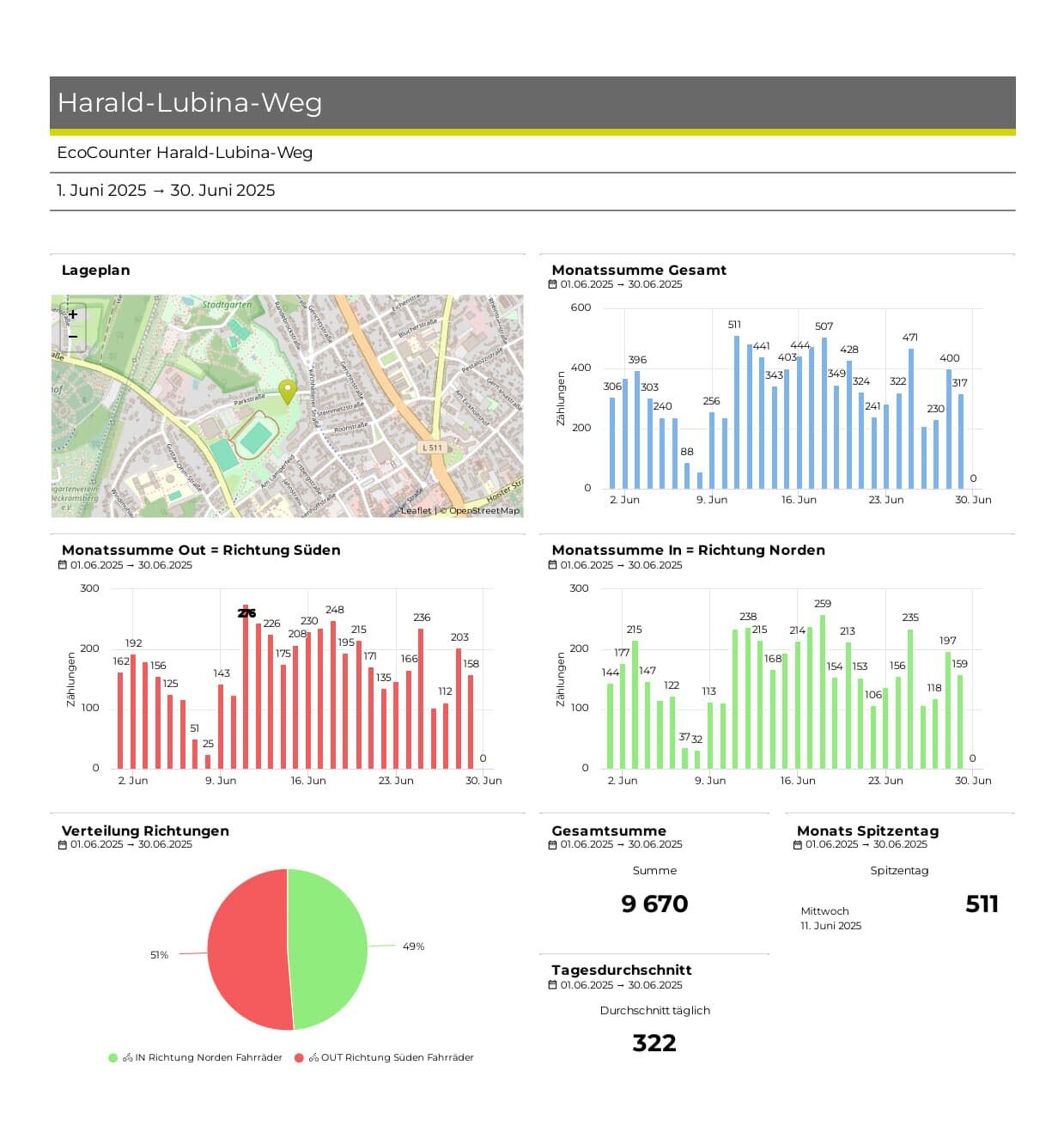Click calendar icon under Monats Spitzentag
The width and height of the screenshot is (1064, 1132).
click(x=798, y=844)
